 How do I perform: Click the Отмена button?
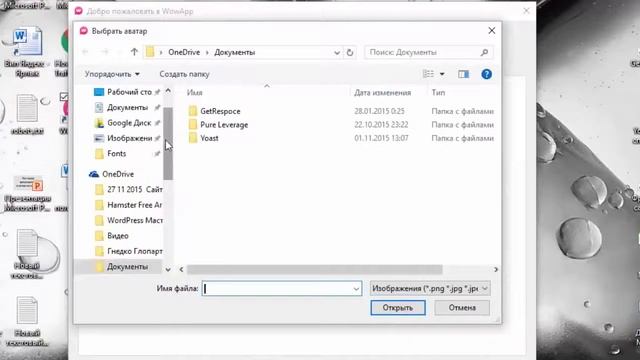tap(462, 308)
